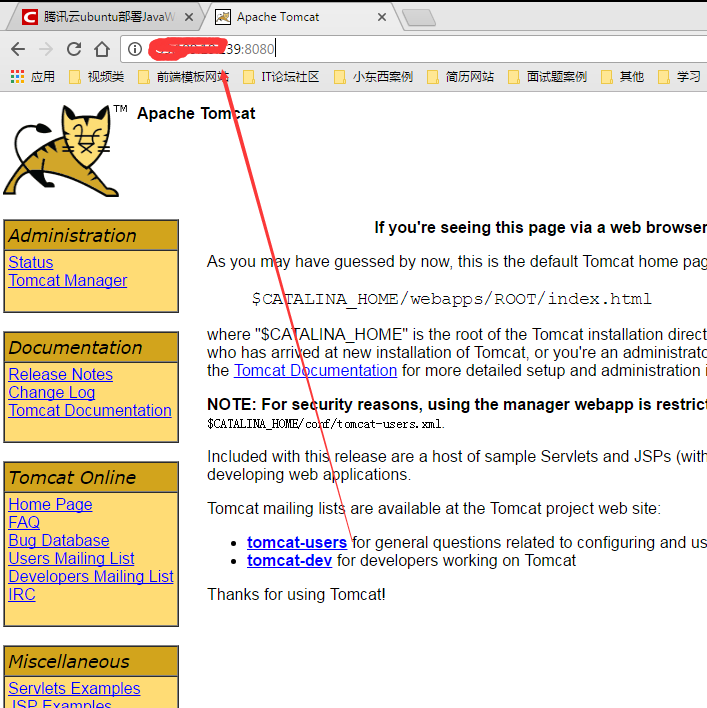Open the tomcat-users mailing list link
Image resolution: width=707 pixels, height=708 pixels.
(297, 542)
